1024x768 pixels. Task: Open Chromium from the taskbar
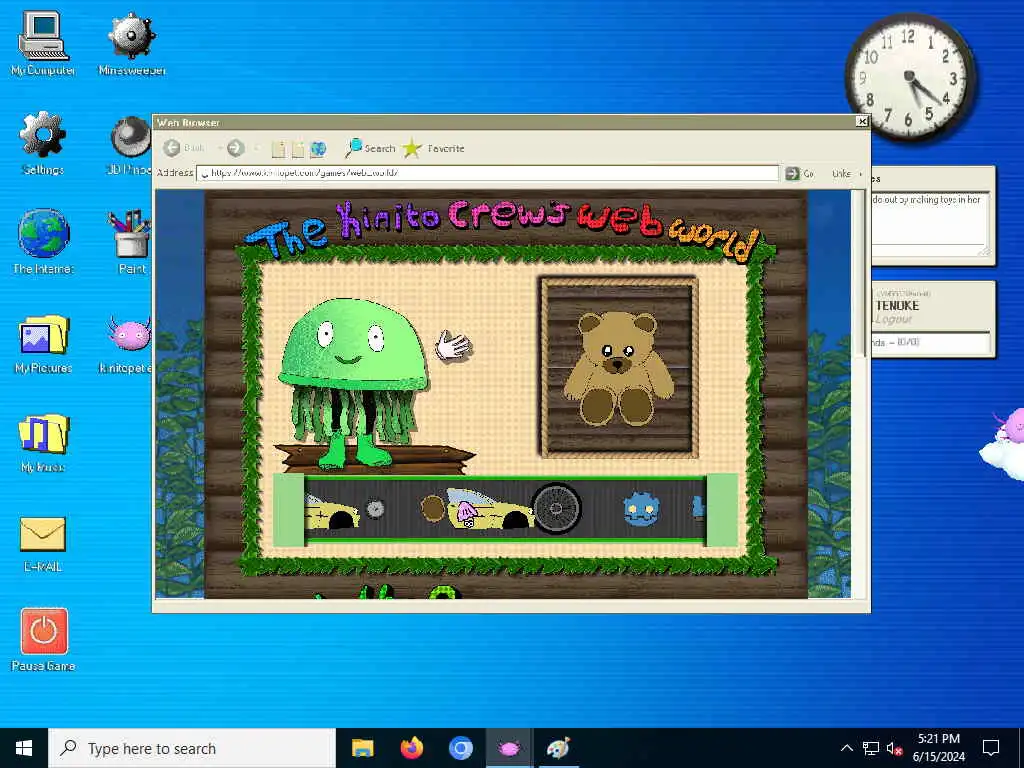460,748
